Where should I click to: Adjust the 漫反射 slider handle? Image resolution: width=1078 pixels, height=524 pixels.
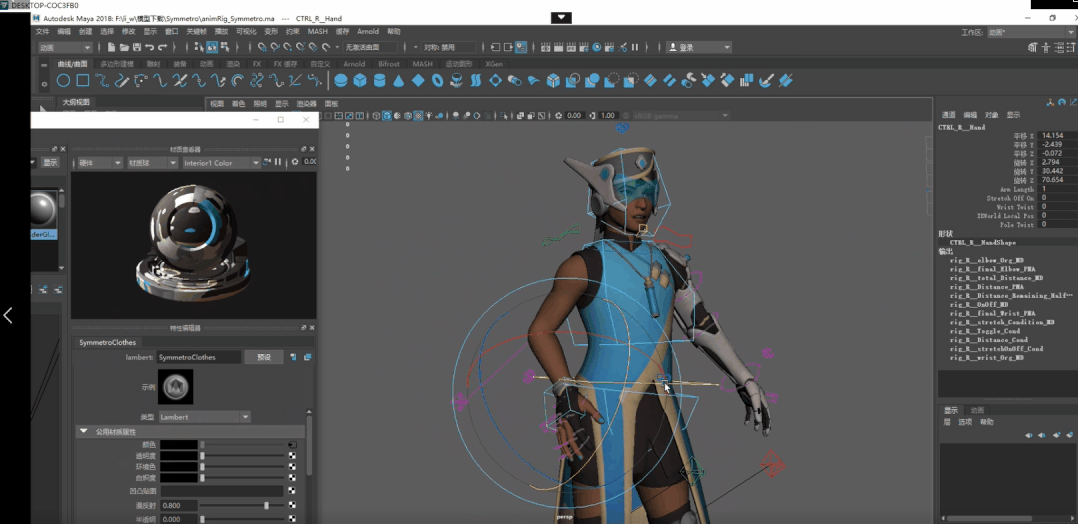point(266,505)
